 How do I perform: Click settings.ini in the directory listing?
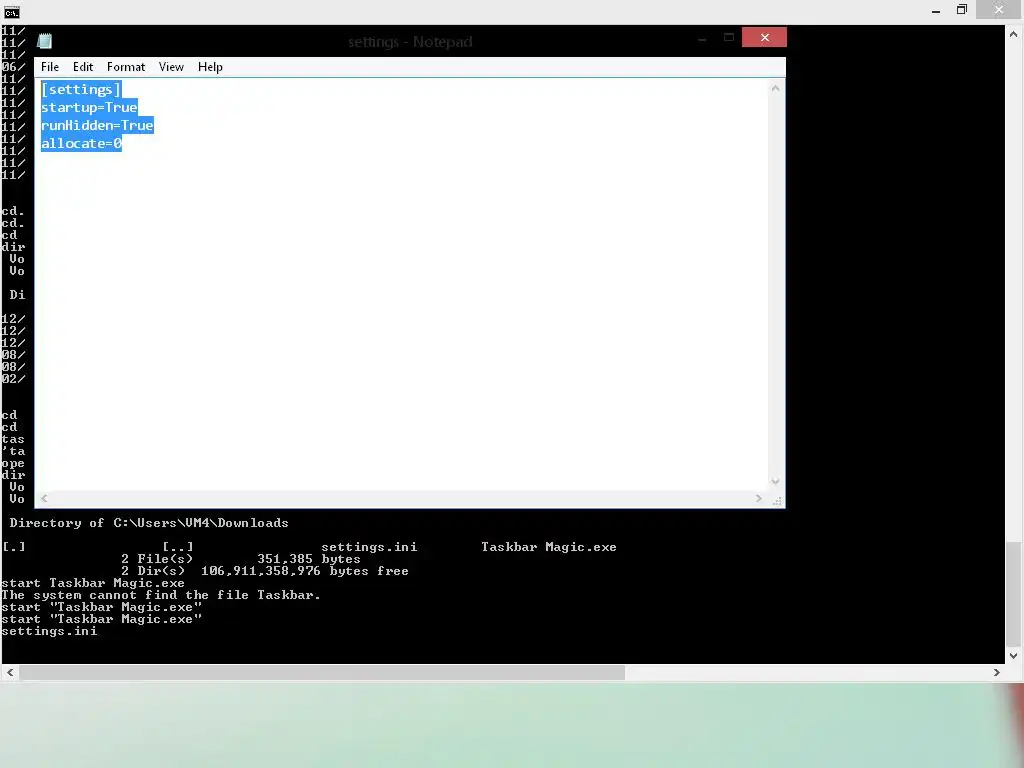[x=369, y=547]
